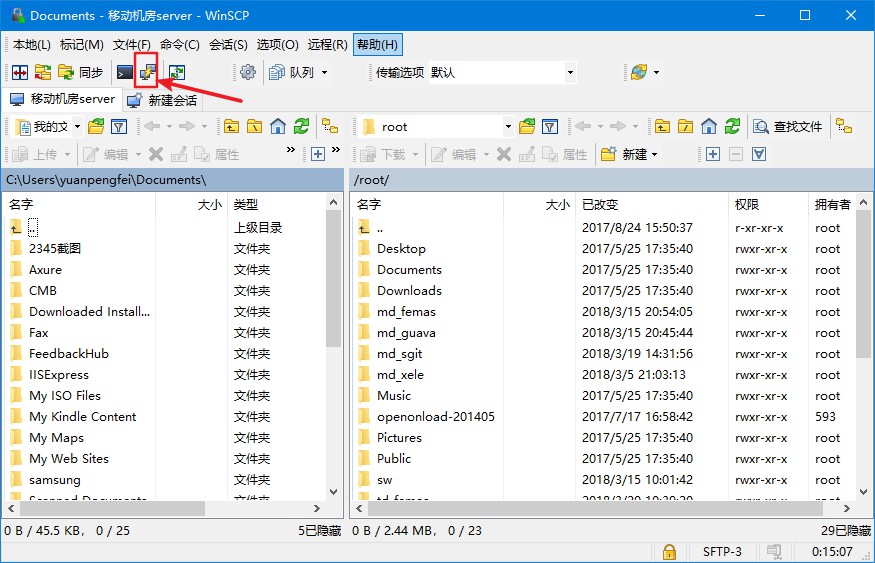Select the md_femas remote folder
This screenshot has width=875, height=563.
click(x=406, y=312)
